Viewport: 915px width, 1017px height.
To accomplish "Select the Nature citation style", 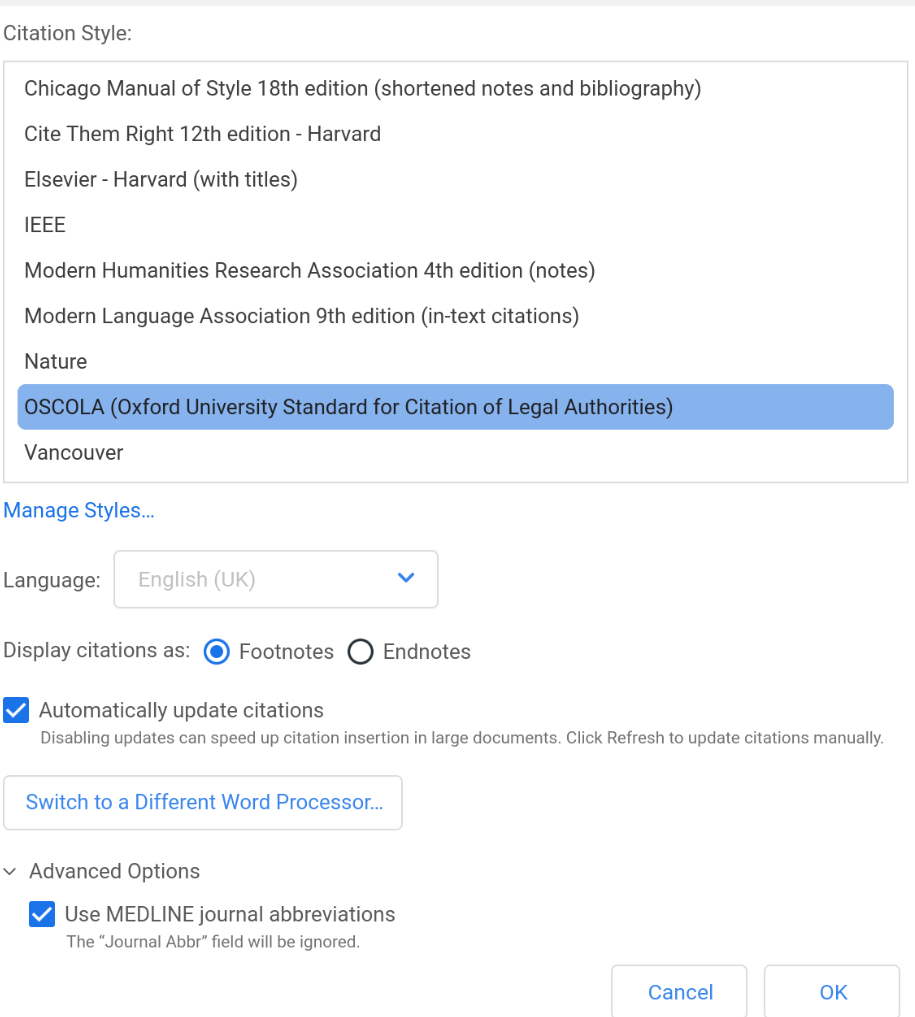I will pyautogui.click(x=455, y=361).
